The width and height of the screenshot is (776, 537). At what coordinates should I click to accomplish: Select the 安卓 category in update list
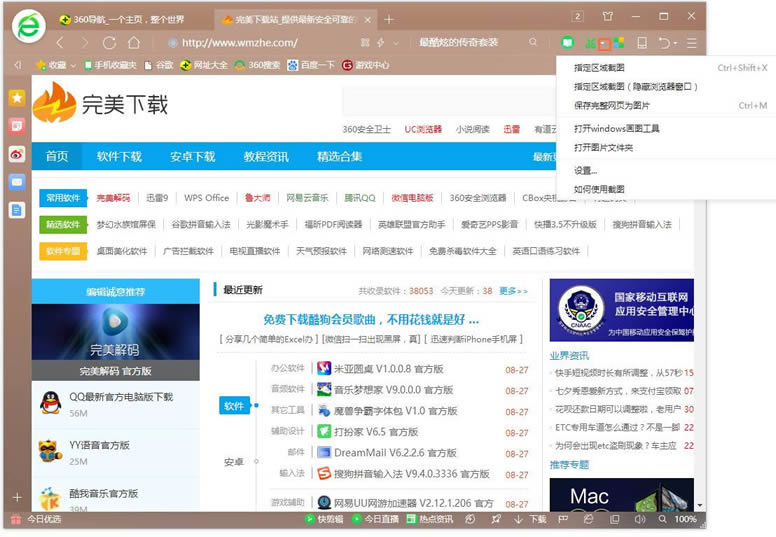234,462
